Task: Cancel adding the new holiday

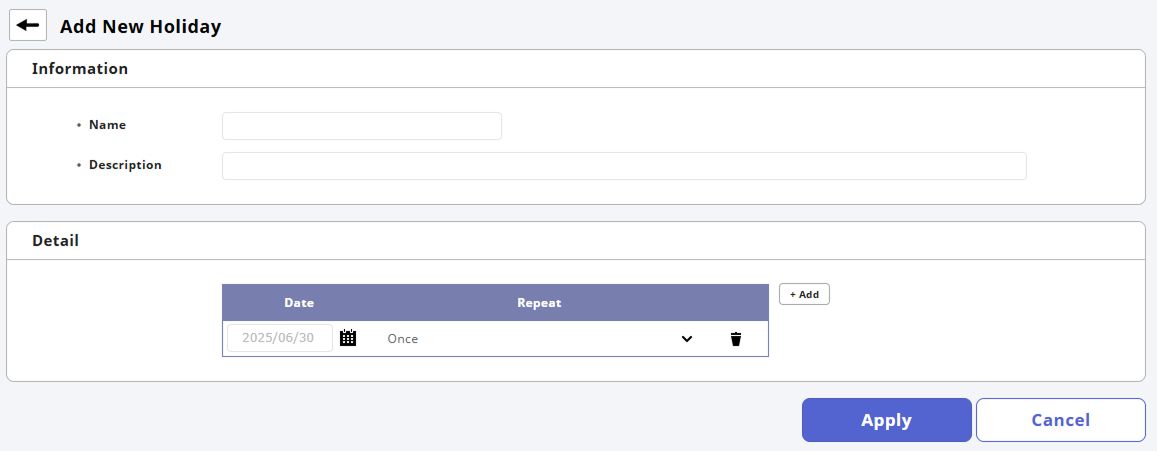Action: tap(1060, 420)
